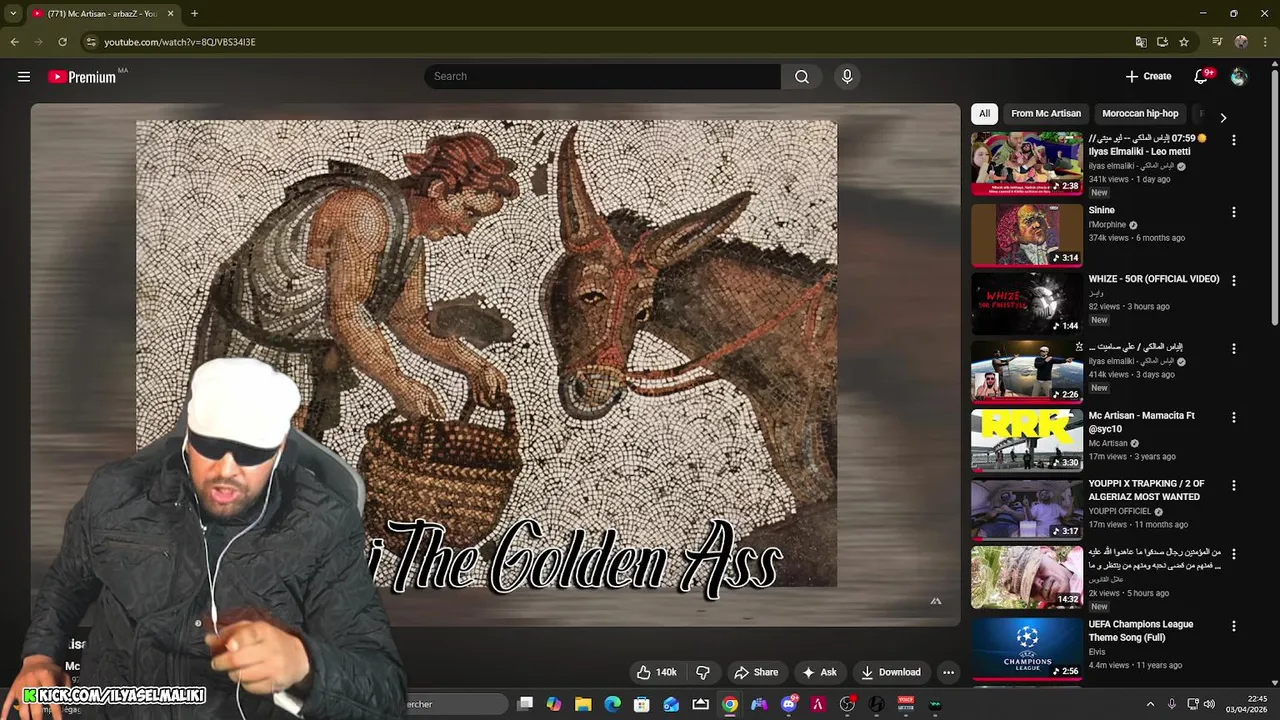The image size is (1280, 720).
Task: Open the YouTube account avatar menu
Action: tap(1239, 77)
